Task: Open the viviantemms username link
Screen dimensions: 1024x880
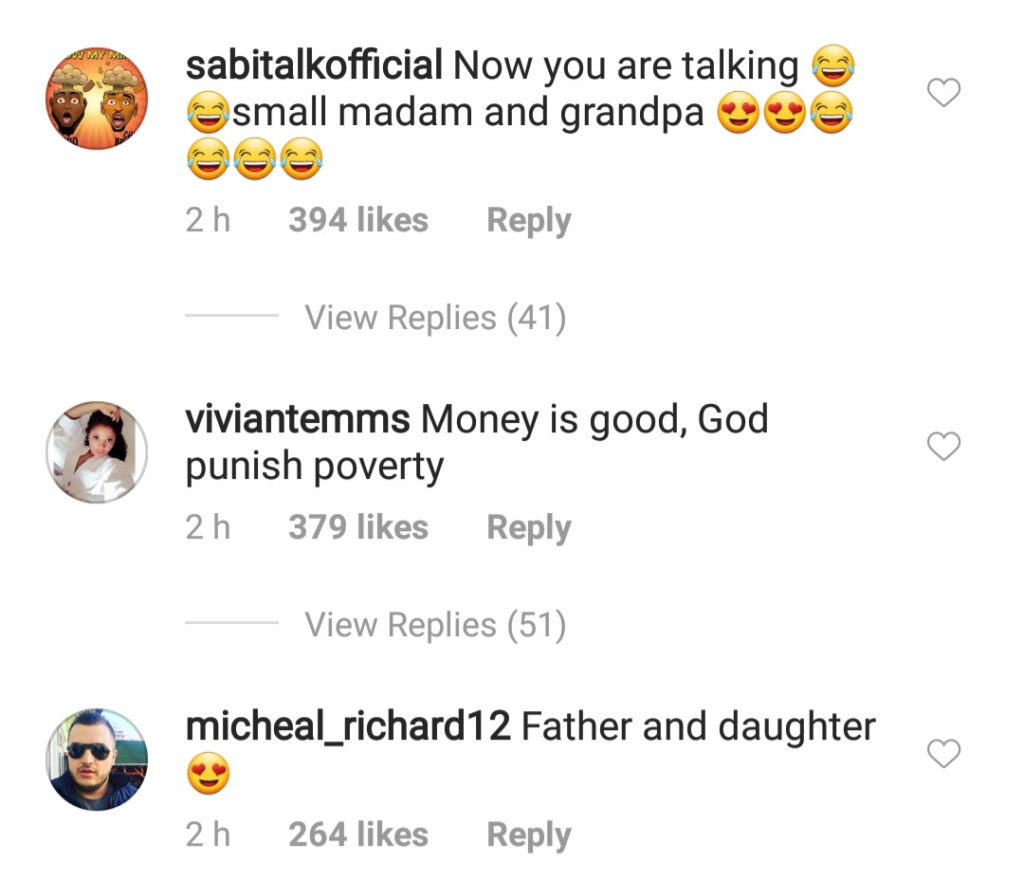Action: 298,419
